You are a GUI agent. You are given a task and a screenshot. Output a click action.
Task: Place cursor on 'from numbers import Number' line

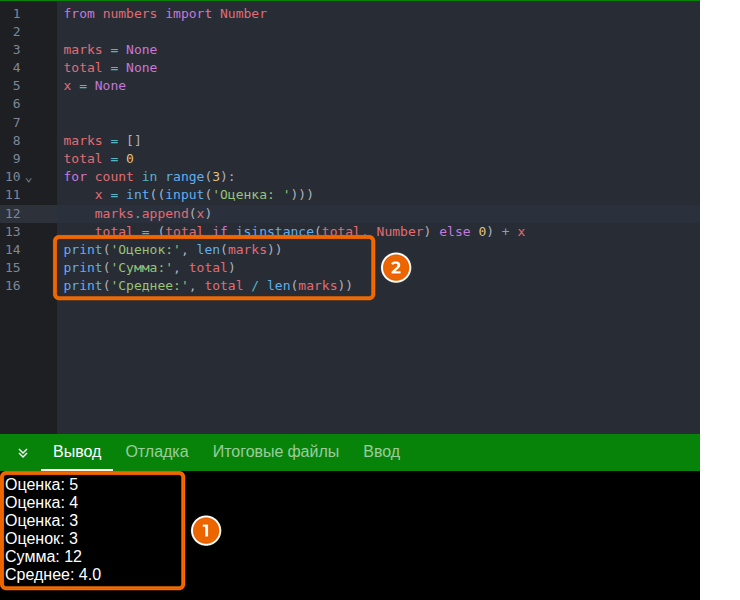tap(165, 14)
